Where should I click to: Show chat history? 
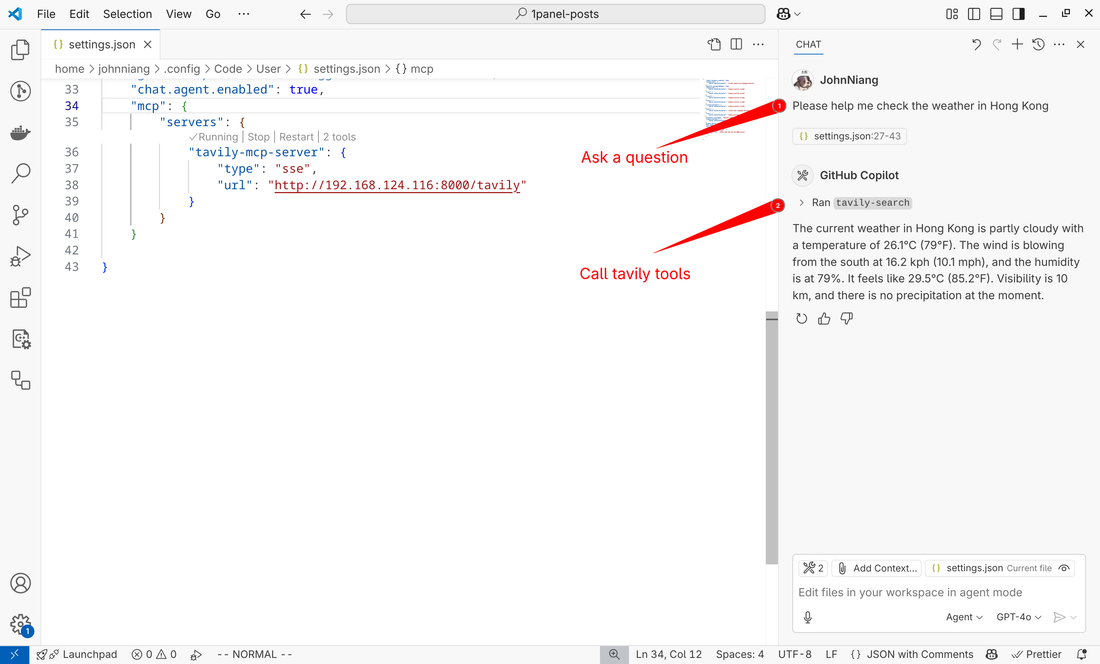click(x=1038, y=44)
